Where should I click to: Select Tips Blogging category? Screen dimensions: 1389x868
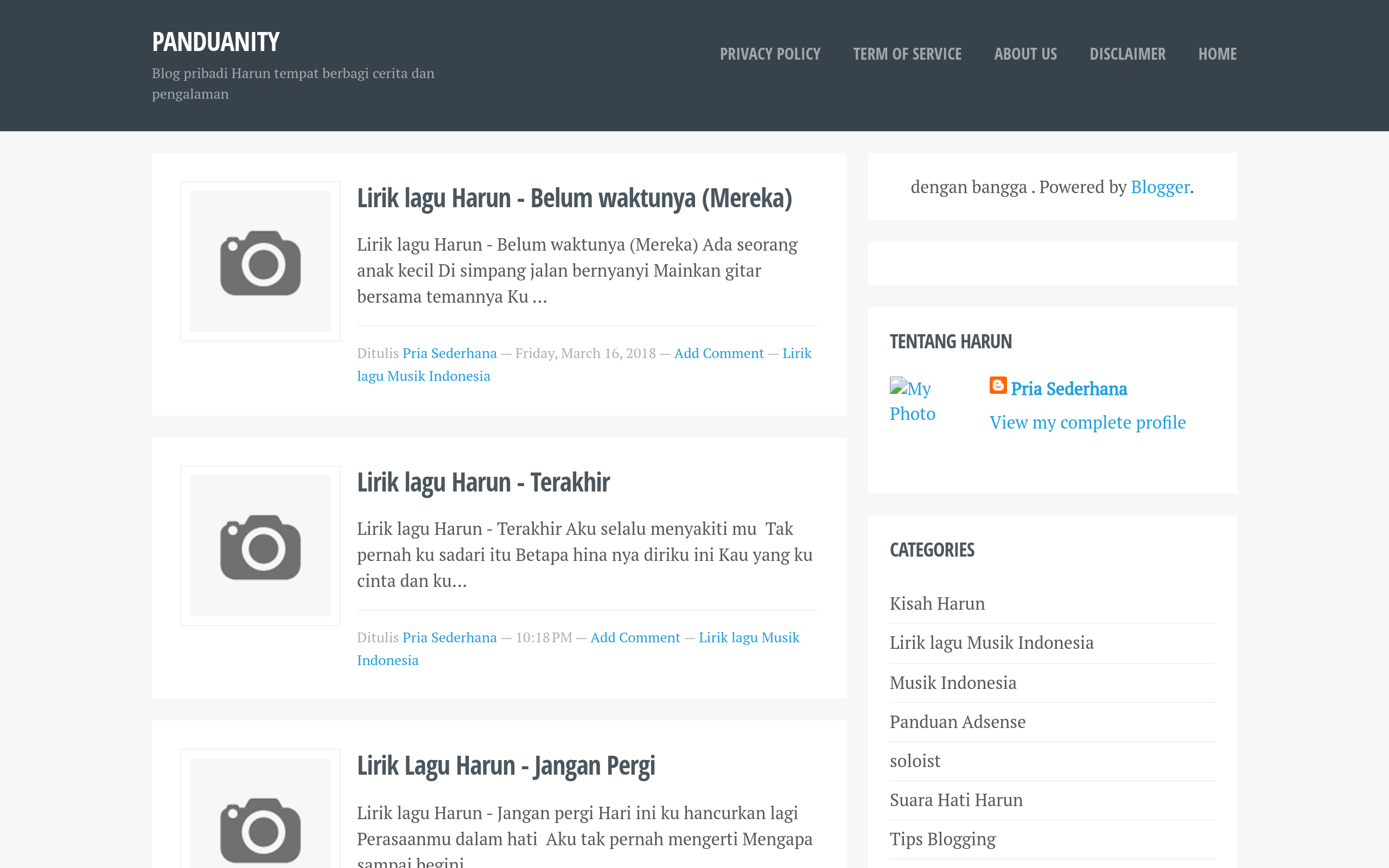942,839
